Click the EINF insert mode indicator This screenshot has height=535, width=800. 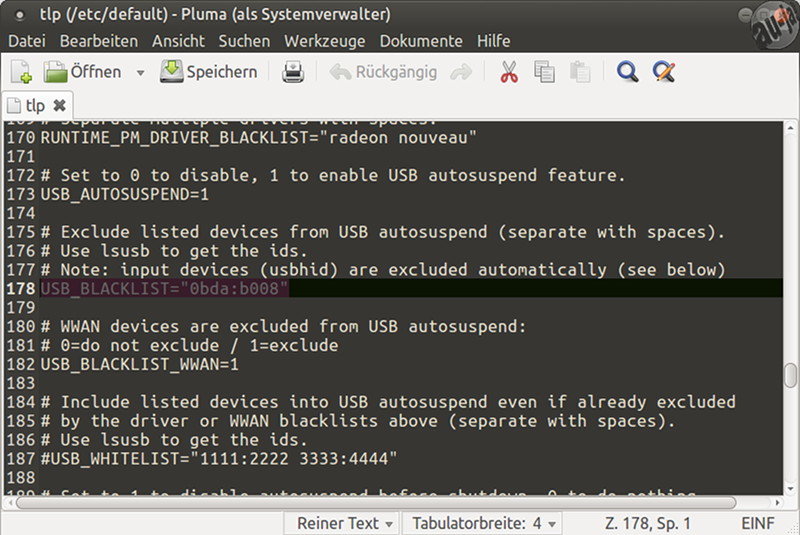click(758, 523)
